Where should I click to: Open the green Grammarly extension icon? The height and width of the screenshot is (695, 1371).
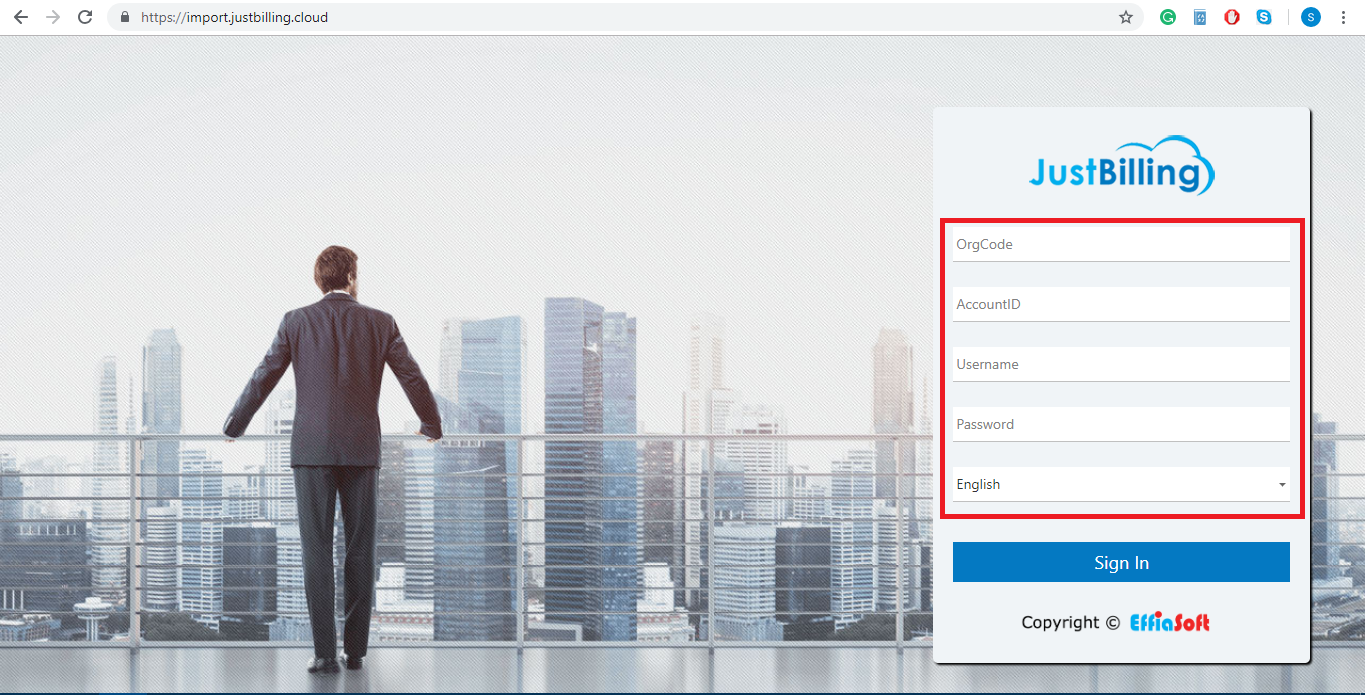[1168, 17]
